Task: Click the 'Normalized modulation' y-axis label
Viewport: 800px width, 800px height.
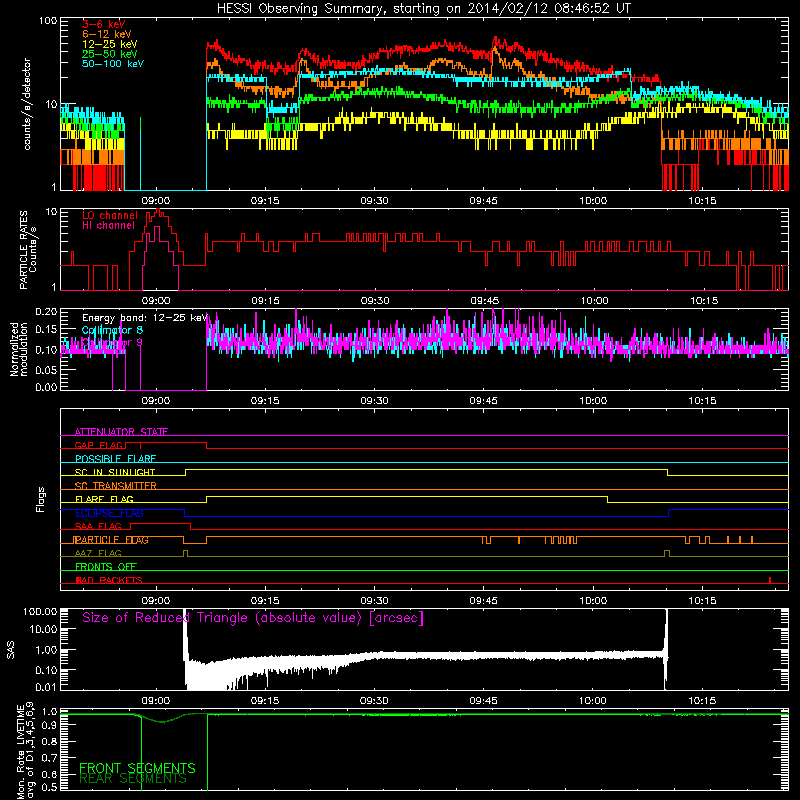Action: click(x=19, y=349)
